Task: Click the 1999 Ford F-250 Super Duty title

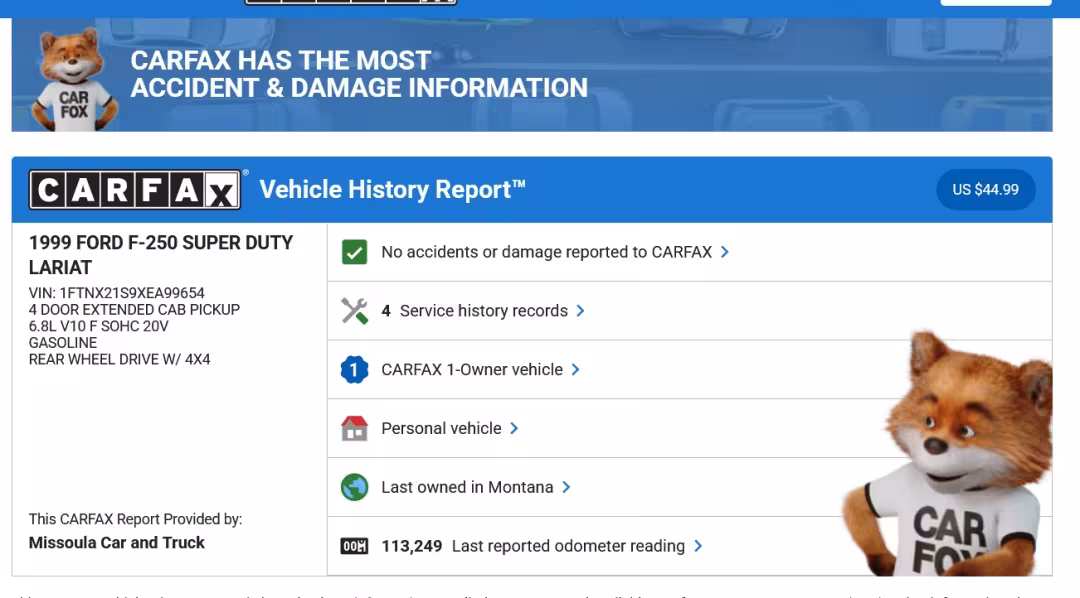Action: 160,255
